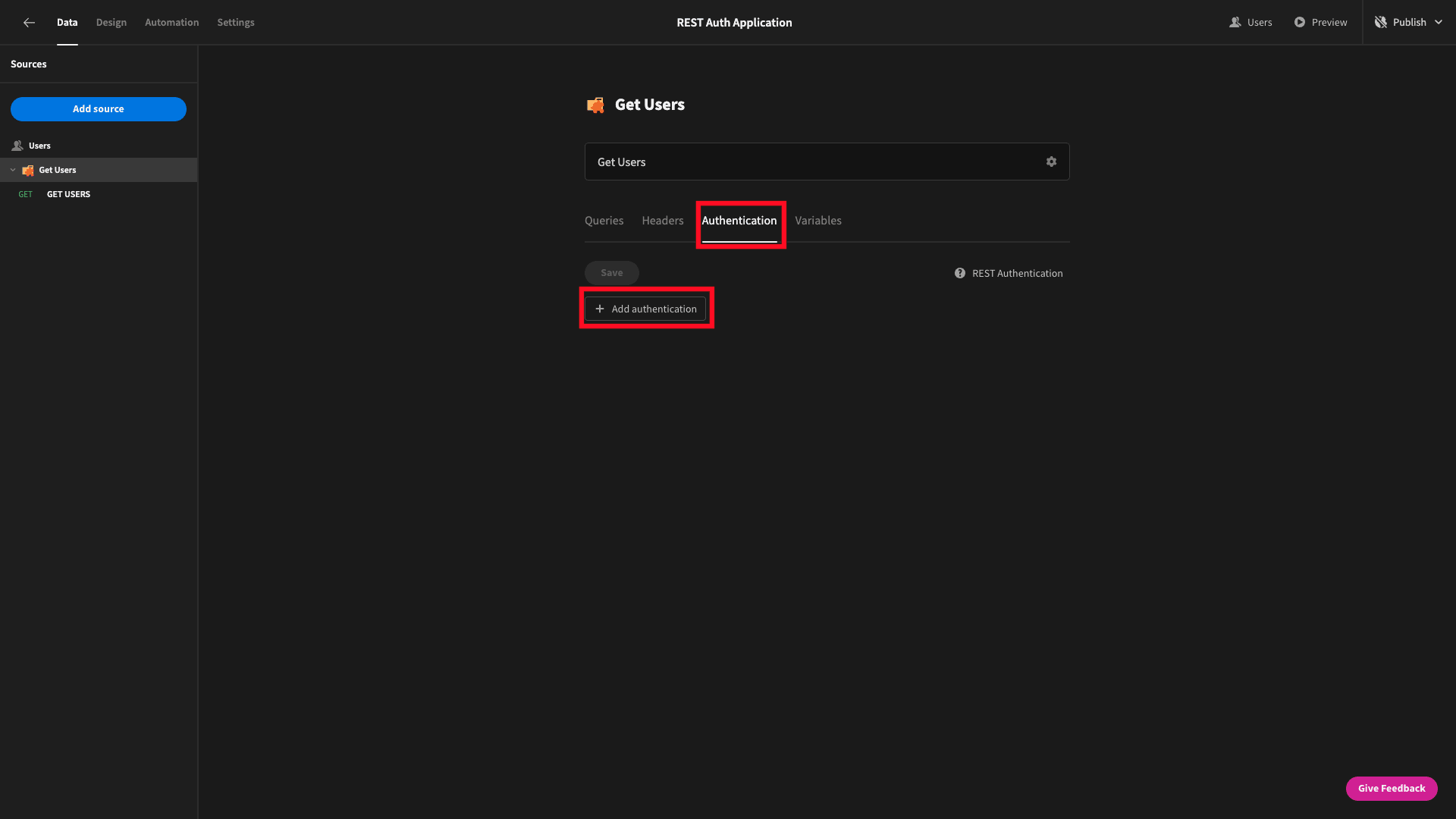Click the Get Users source settings gear icon
This screenshot has height=819, width=1456.
pyautogui.click(x=1051, y=161)
